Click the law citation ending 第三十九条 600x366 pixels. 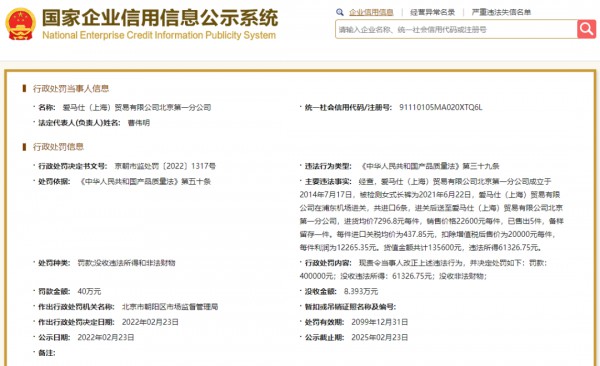coord(429,166)
